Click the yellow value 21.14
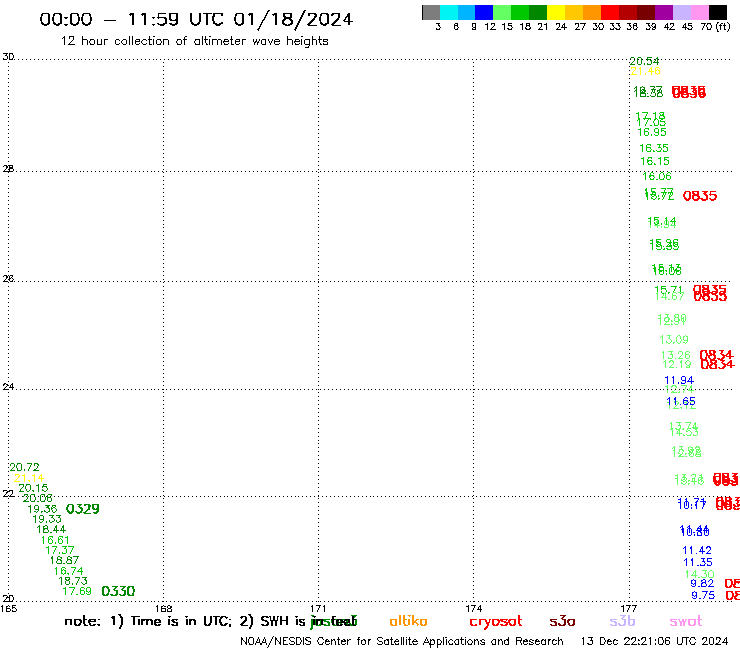Viewport: 740px width, 650px height. click(x=29, y=478)
